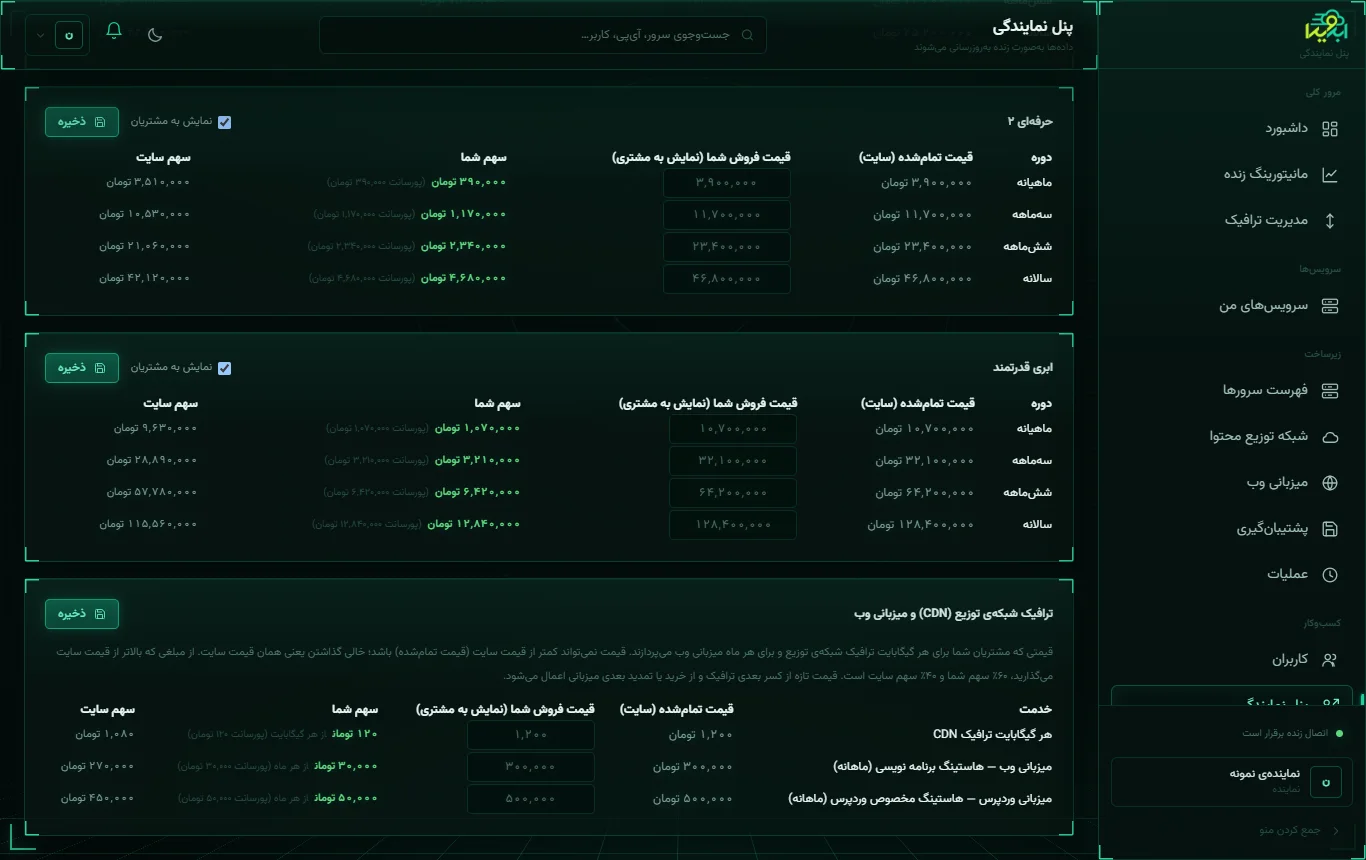Edit CDN per-gigabyte sale price field
The height and width of the screenshot is (860, 1366).
(531, 735)
